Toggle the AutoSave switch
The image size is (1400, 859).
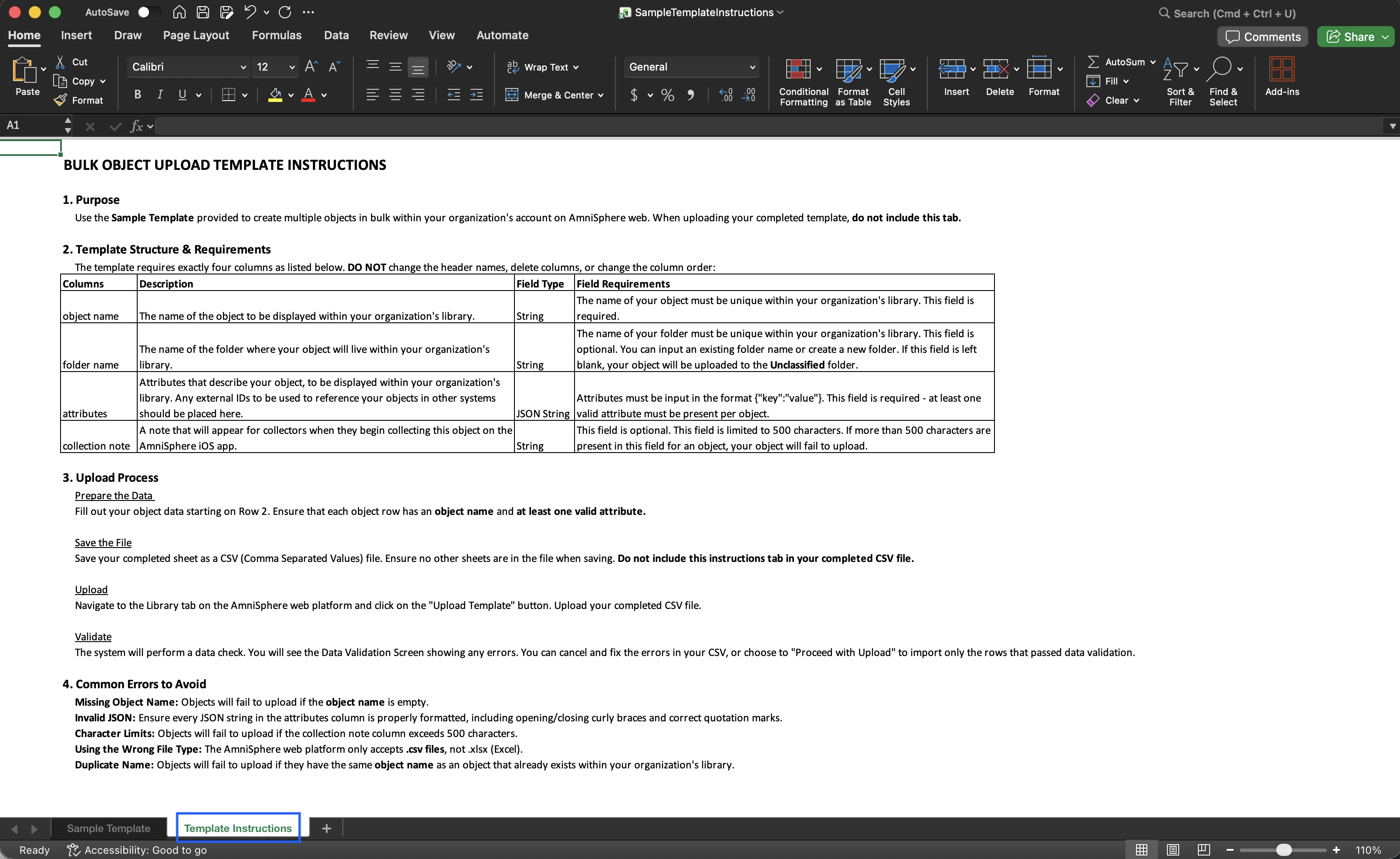click(x=147, y=13)
